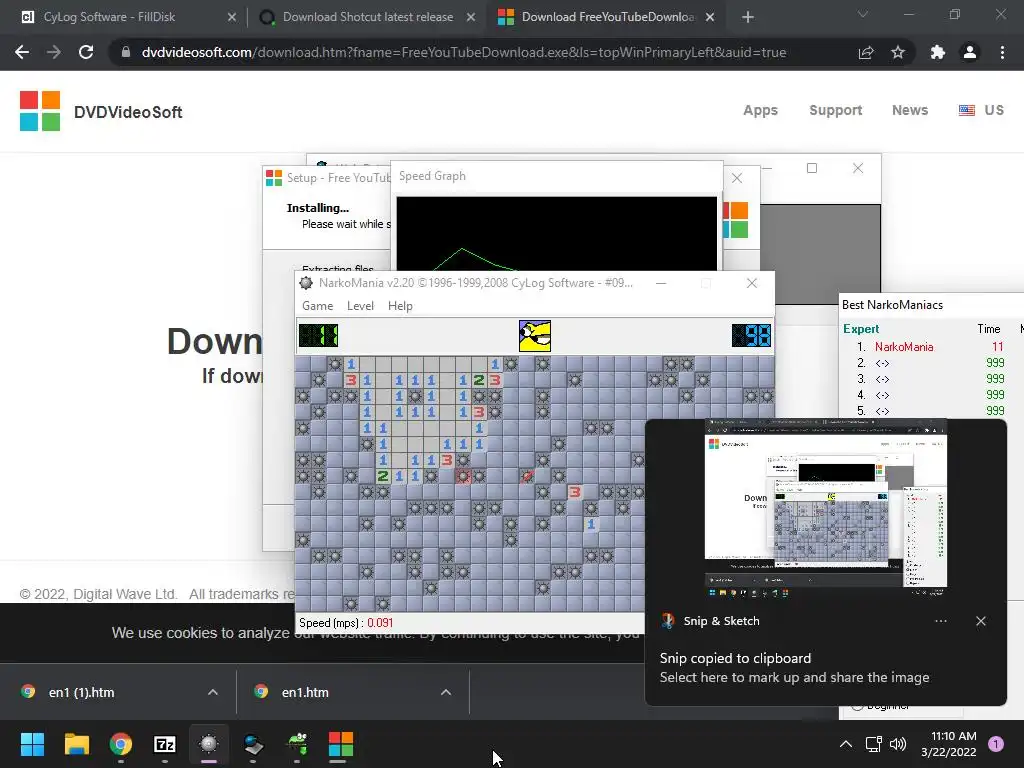Select 'Snip copied to clipboard' notification text
The width and height of the screenshot is (1024, 768).
[x=735, y=658]
